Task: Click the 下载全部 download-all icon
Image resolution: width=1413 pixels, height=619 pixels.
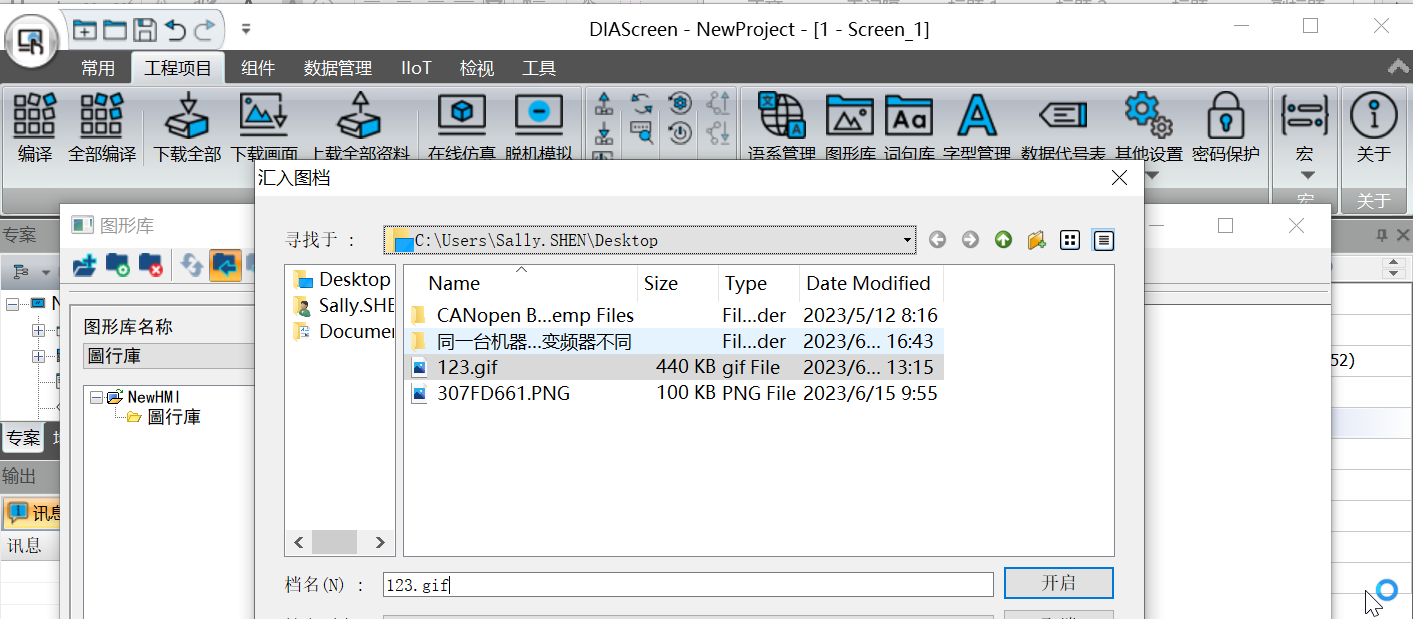Action: tap(186, 117)
